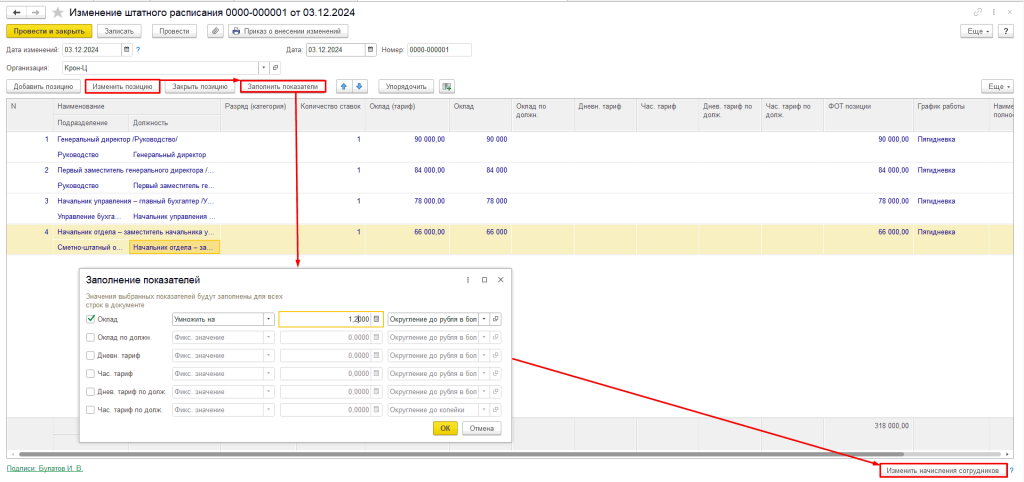
Task: Open the Еще menu above the table
Action: (996, 86)
